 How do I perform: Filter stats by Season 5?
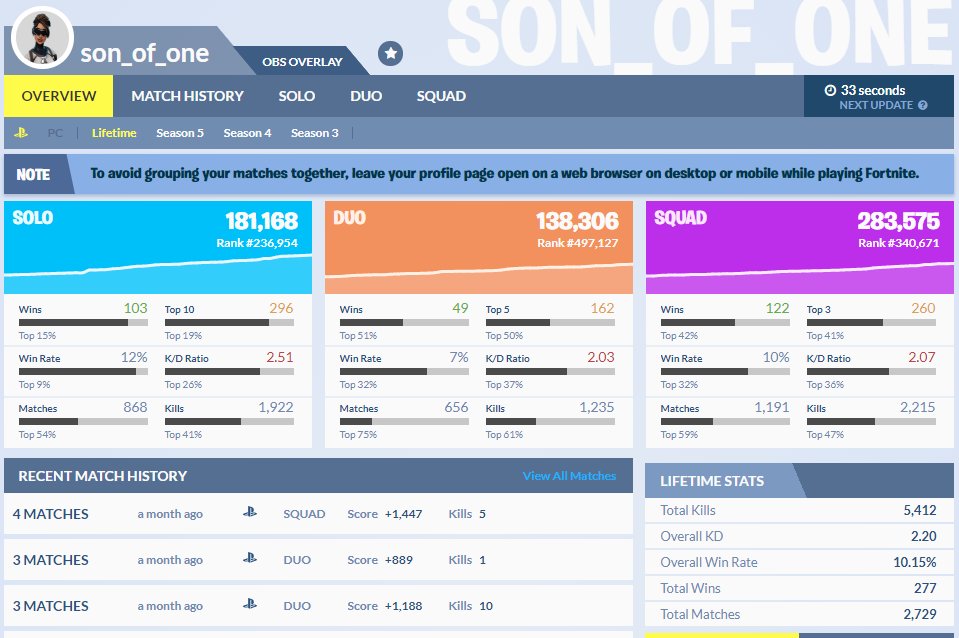[180, 133]
